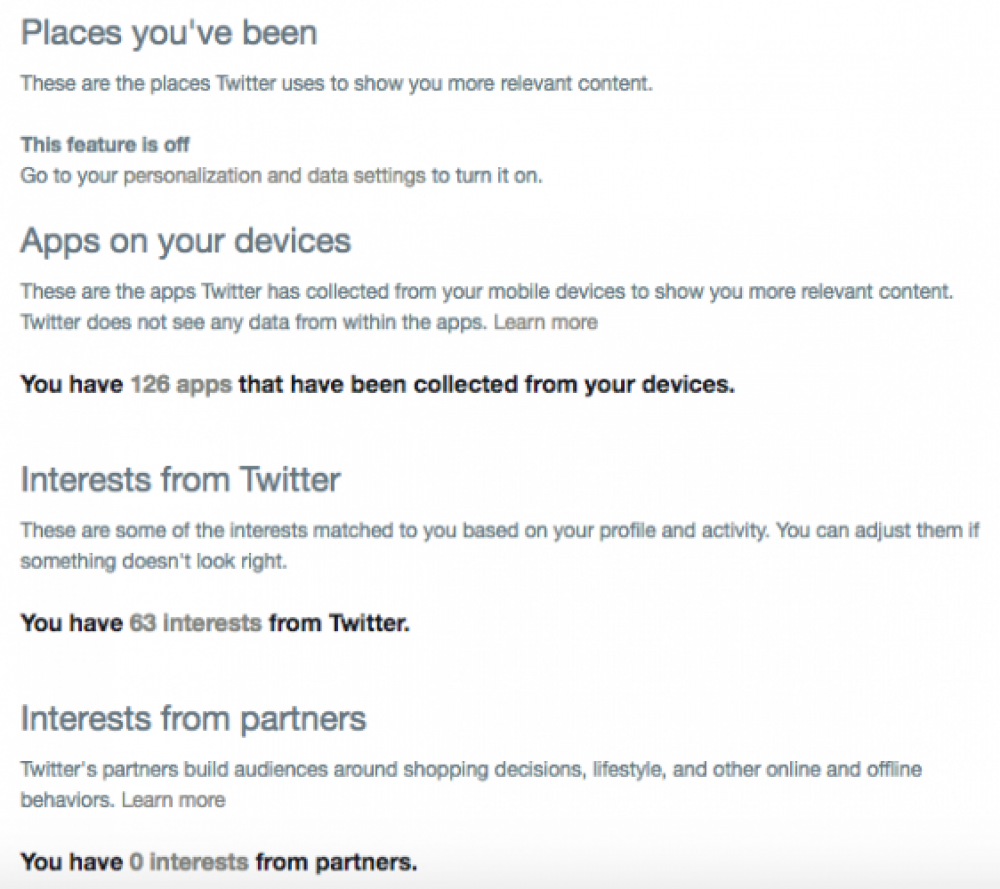Click the 'something doesn't look right' line
The image size is (1000, 889).
[154, 562]
